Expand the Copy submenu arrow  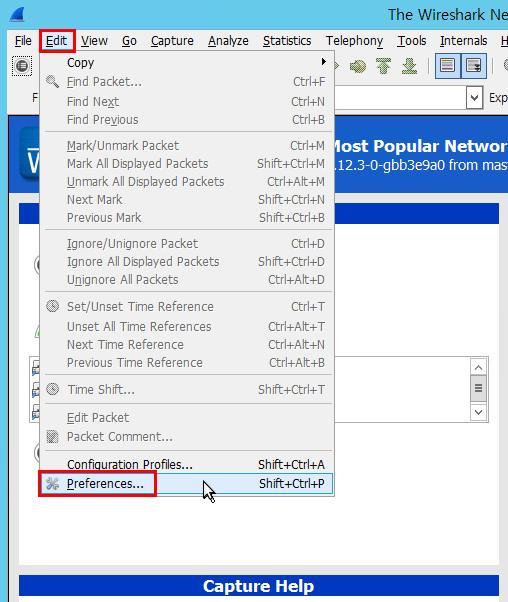[x=324, y=61]
